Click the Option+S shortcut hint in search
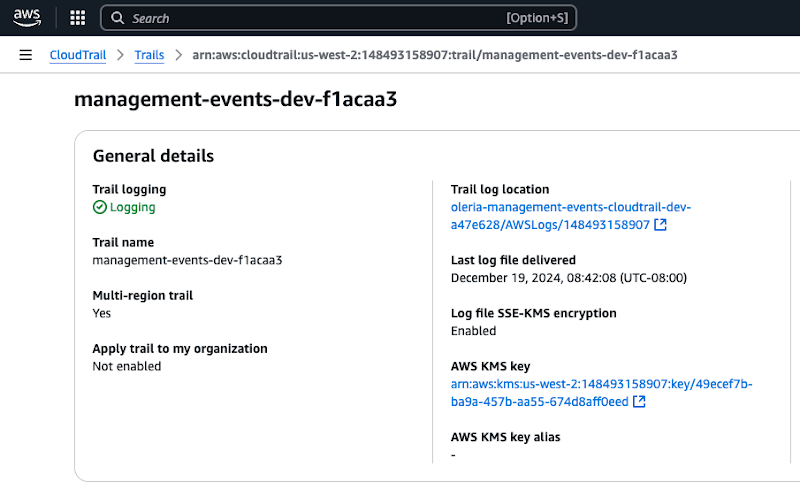 537,18
